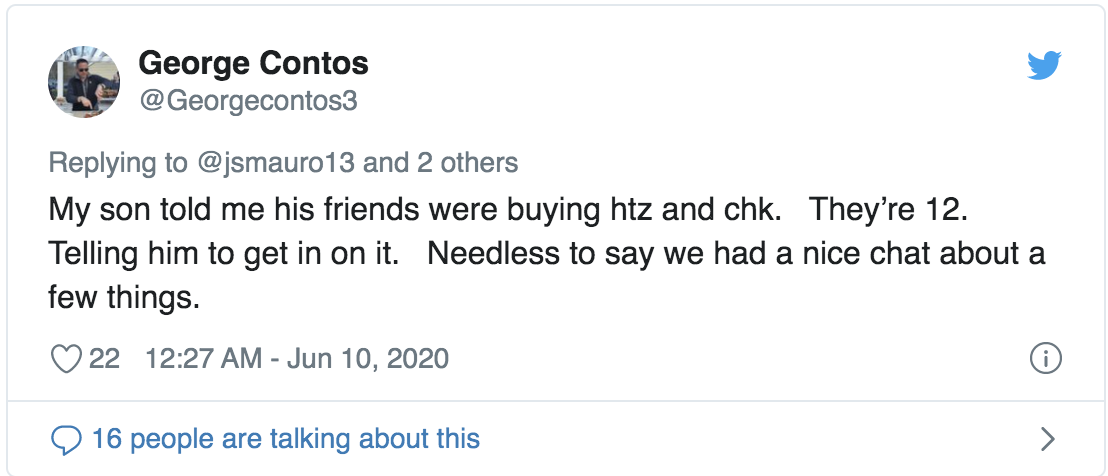Click the 12:27 AM time stamp
Image resolution: width=1108 pixels, height=476 pixels.
pos(202,358)
